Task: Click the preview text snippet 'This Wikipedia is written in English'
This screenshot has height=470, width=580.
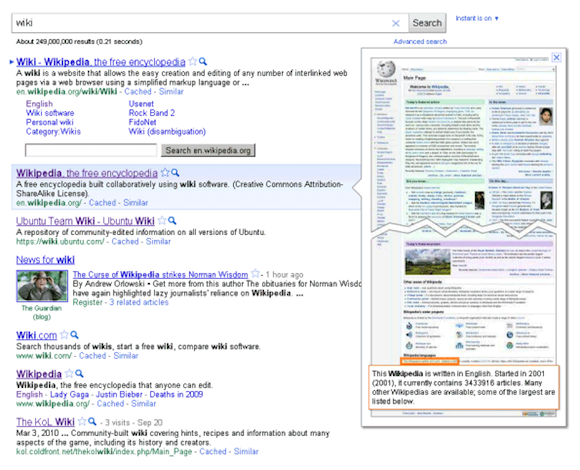Action: [463, 387]
